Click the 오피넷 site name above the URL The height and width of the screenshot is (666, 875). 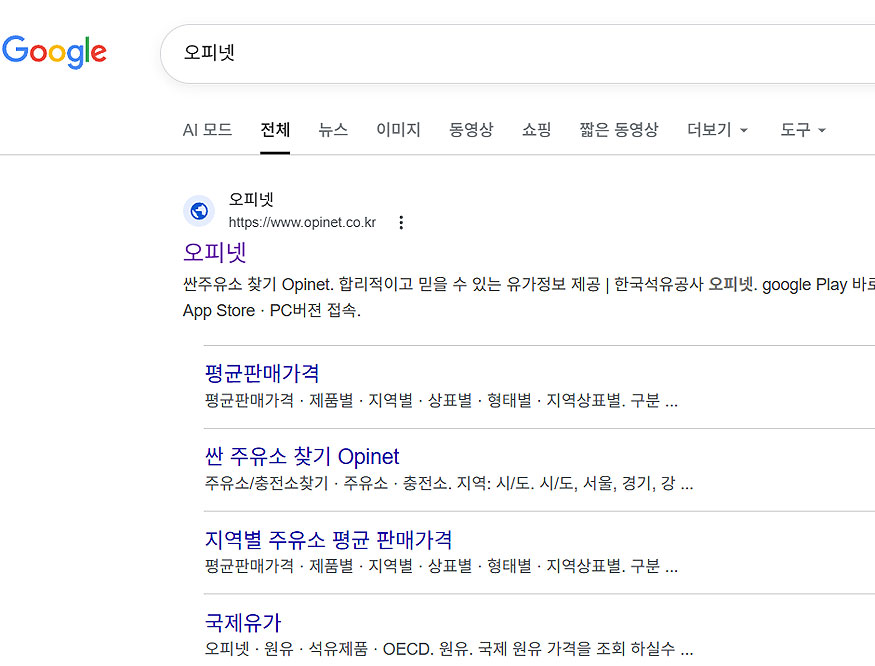(x=251, y=200)
